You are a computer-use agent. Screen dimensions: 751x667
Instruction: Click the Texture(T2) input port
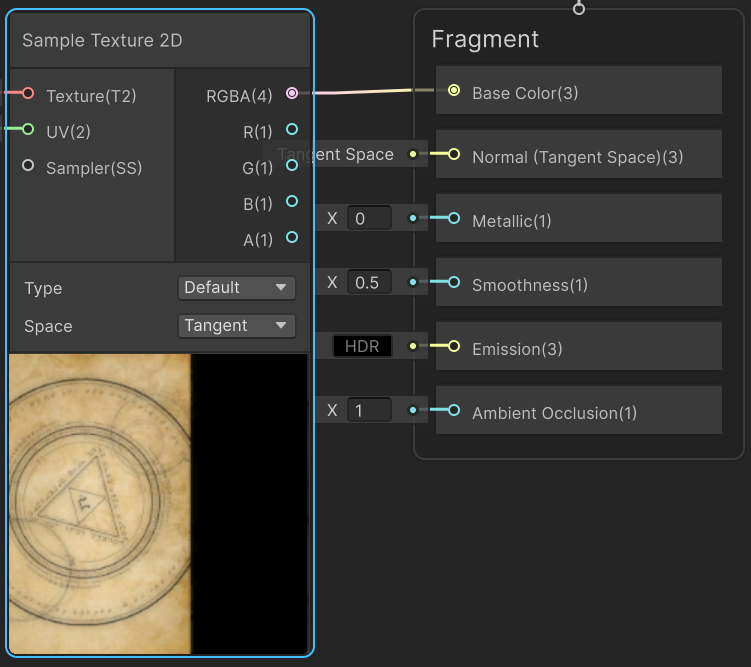28,93
